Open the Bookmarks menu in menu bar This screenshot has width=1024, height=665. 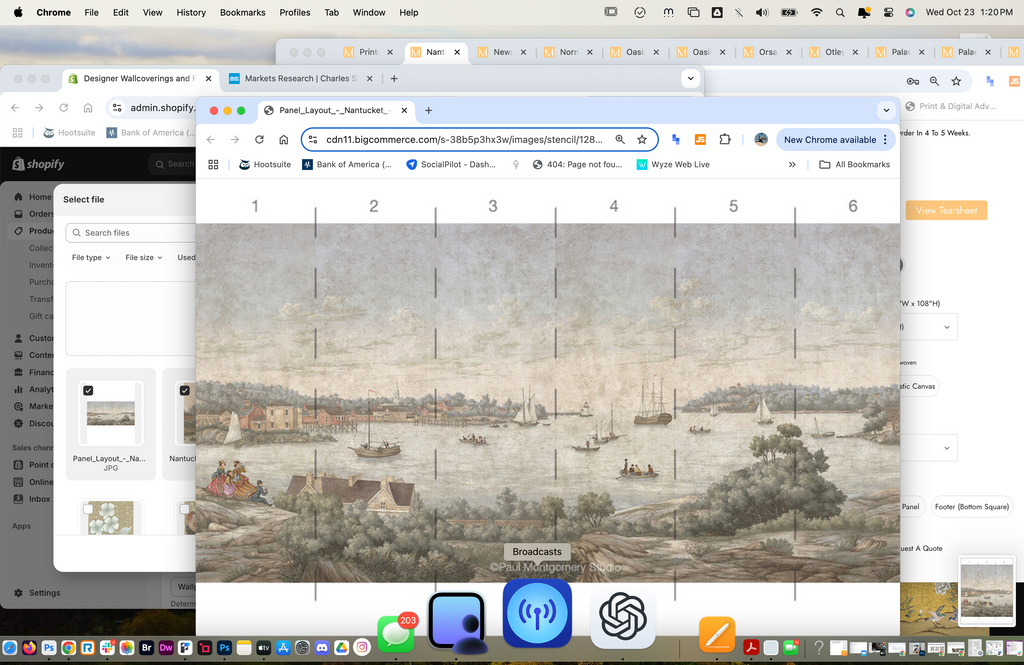pyautogui.click(x=241, y=12)
